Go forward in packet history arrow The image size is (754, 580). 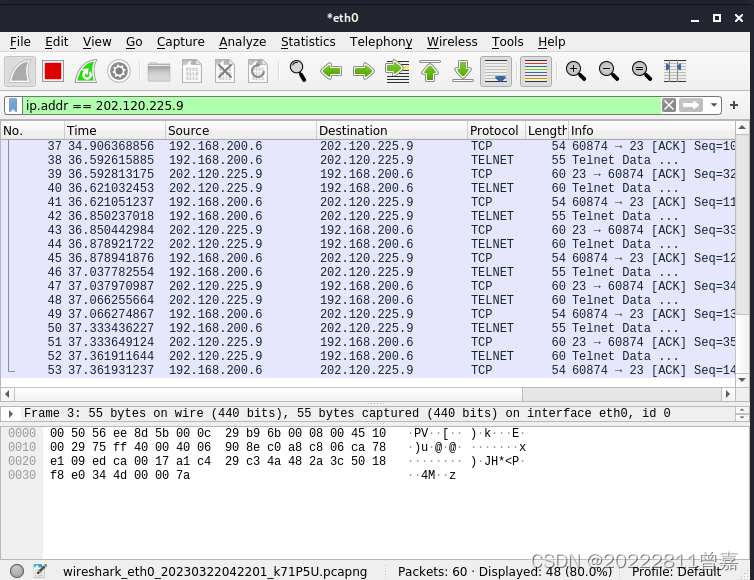pyautogui.click(x=364, y=71)
